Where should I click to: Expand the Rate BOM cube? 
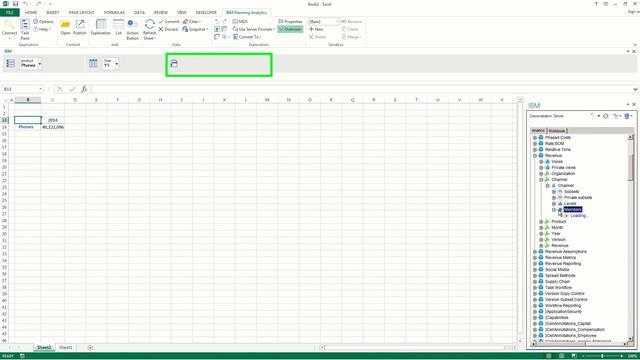[535, 144]
